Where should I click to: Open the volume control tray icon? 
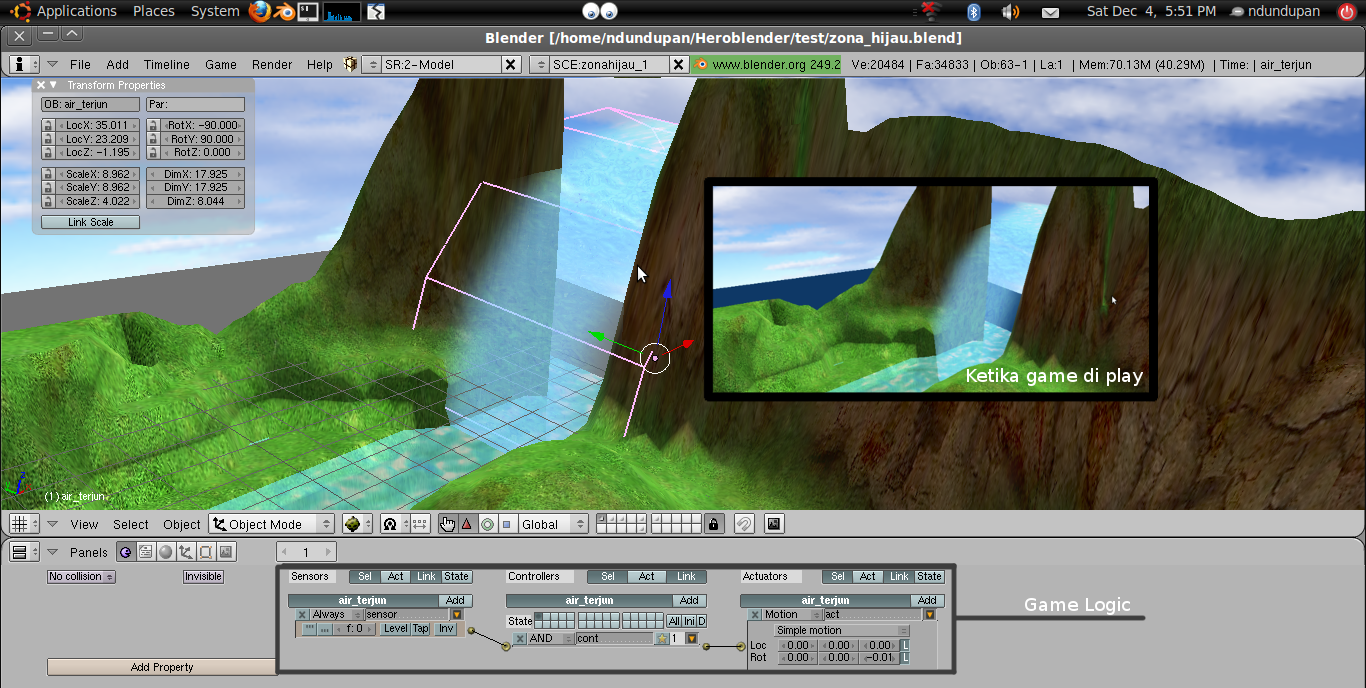click(1010, 12)
